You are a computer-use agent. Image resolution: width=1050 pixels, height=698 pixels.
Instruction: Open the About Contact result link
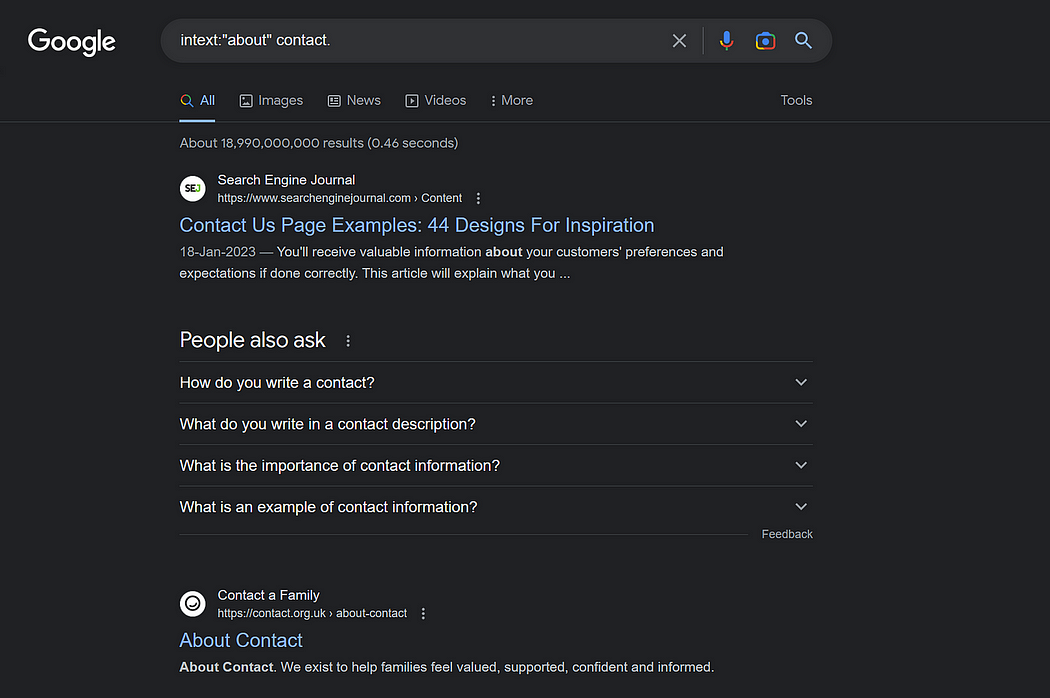pyautogui.click(x=241, y=640)
